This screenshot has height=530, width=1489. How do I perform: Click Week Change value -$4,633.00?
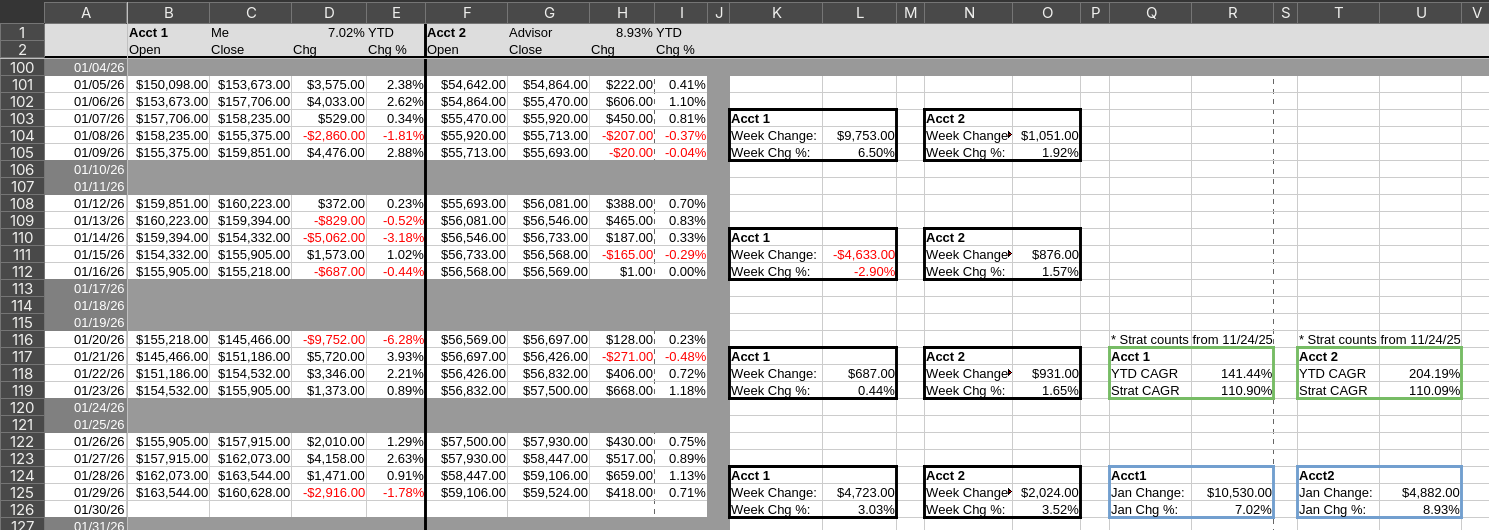tap(859, 255)
